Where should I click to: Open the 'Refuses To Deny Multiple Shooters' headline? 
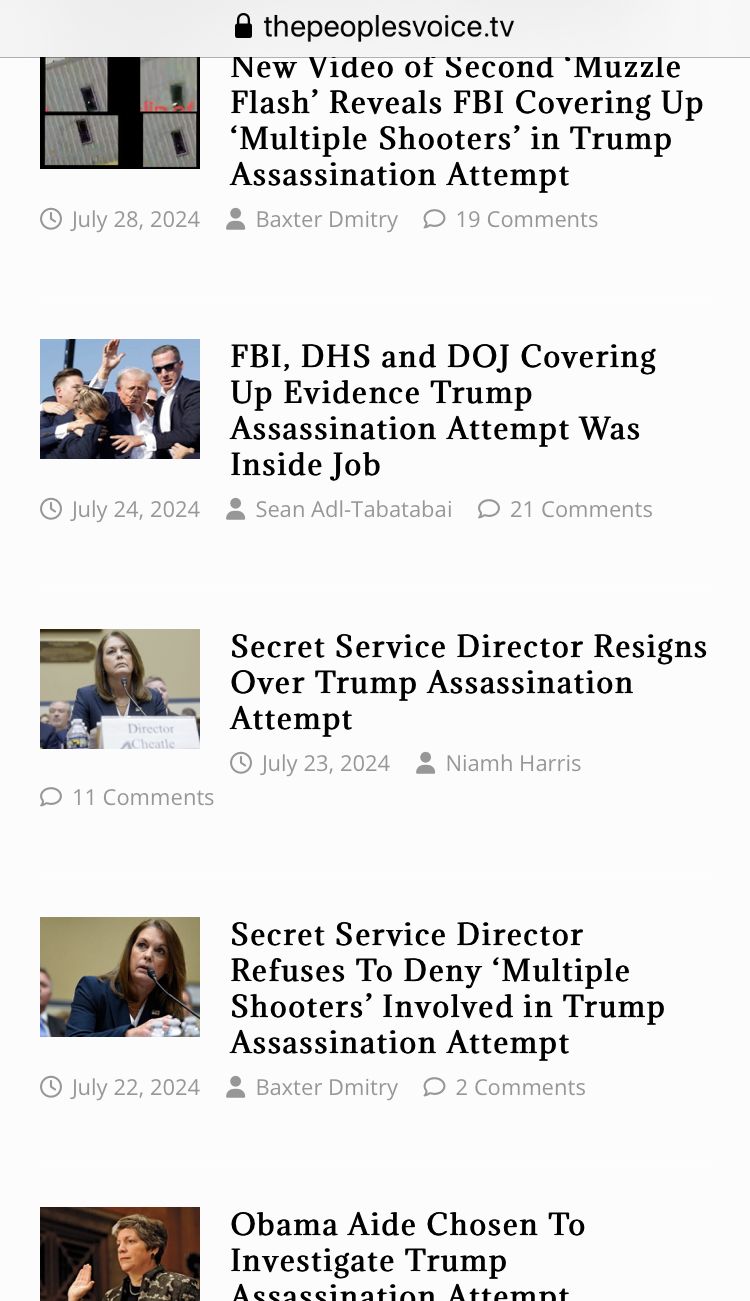[x=448, y=989]
